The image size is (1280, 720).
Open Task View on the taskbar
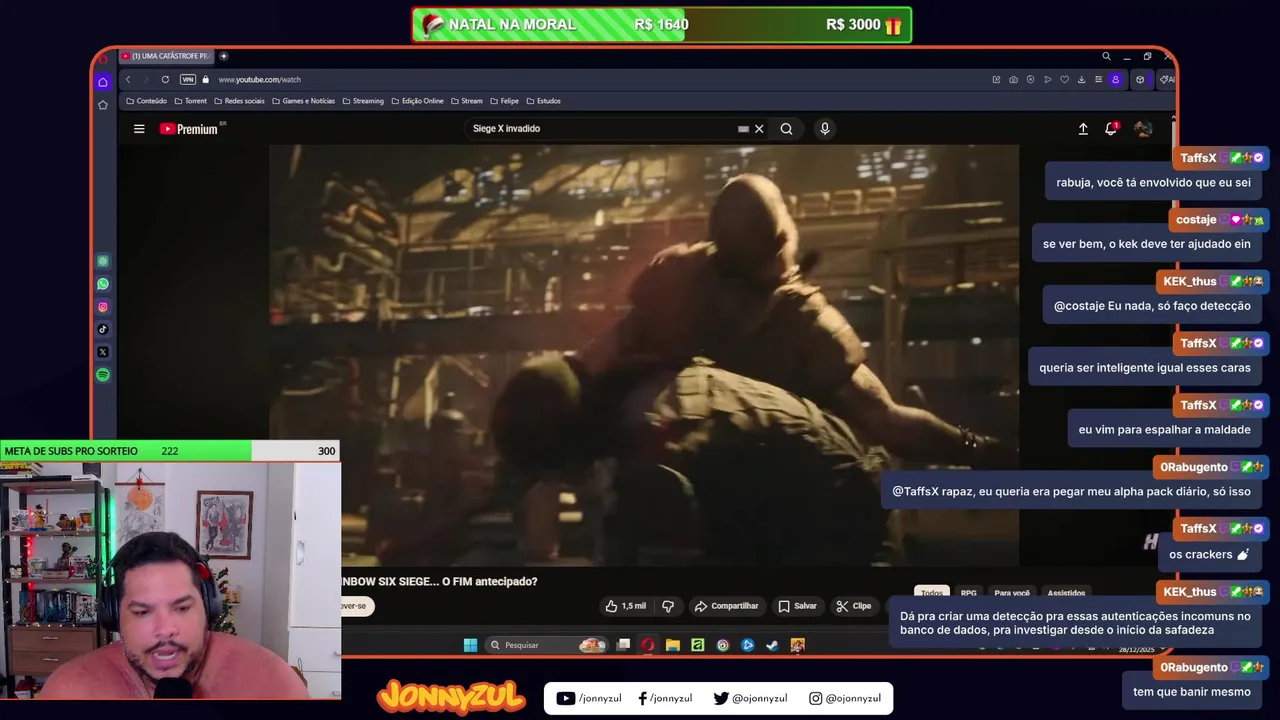pyautogui.click(x=623, y=645)
